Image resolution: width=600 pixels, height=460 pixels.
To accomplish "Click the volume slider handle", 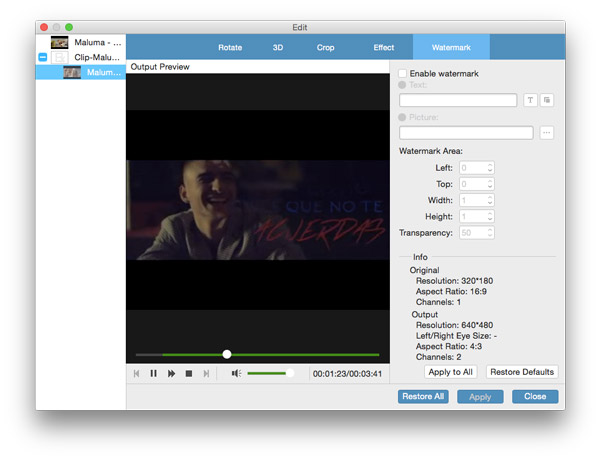I will coord(290,373).
